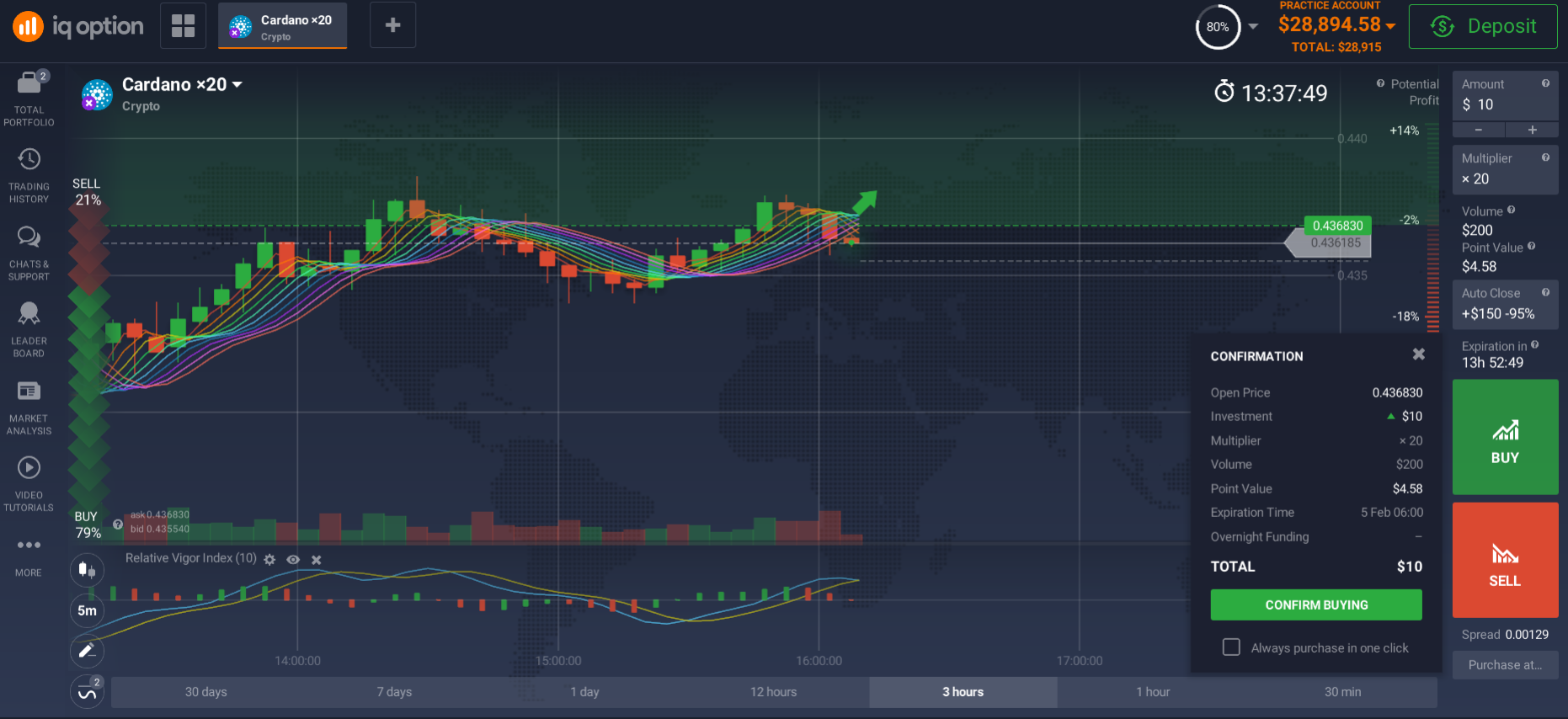This screenshot has width=1568, height=719.
Task: Open More options ellipsis icon
Action: tap(29, 545)
